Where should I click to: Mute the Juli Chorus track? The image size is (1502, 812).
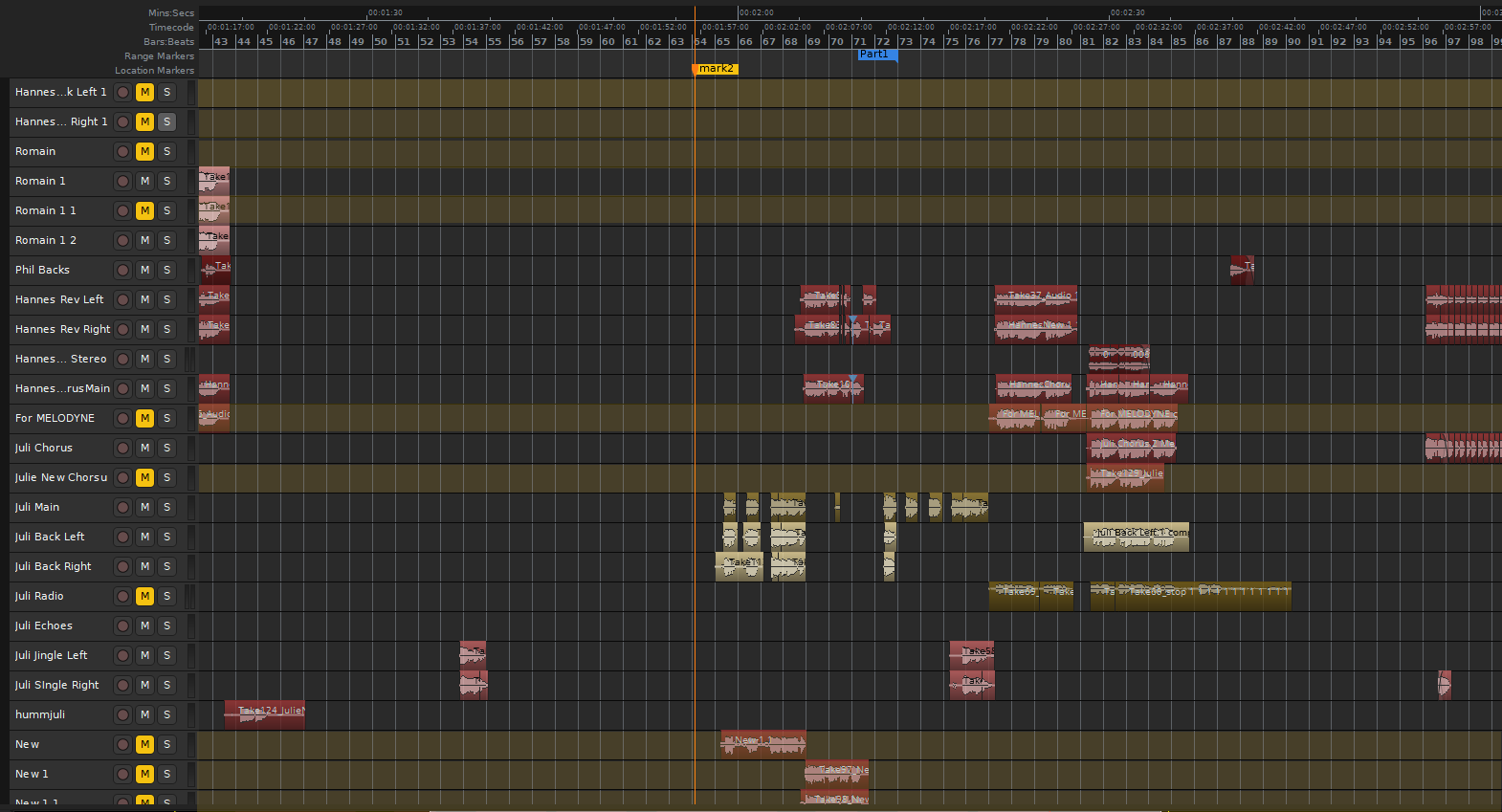coord(144,448)
